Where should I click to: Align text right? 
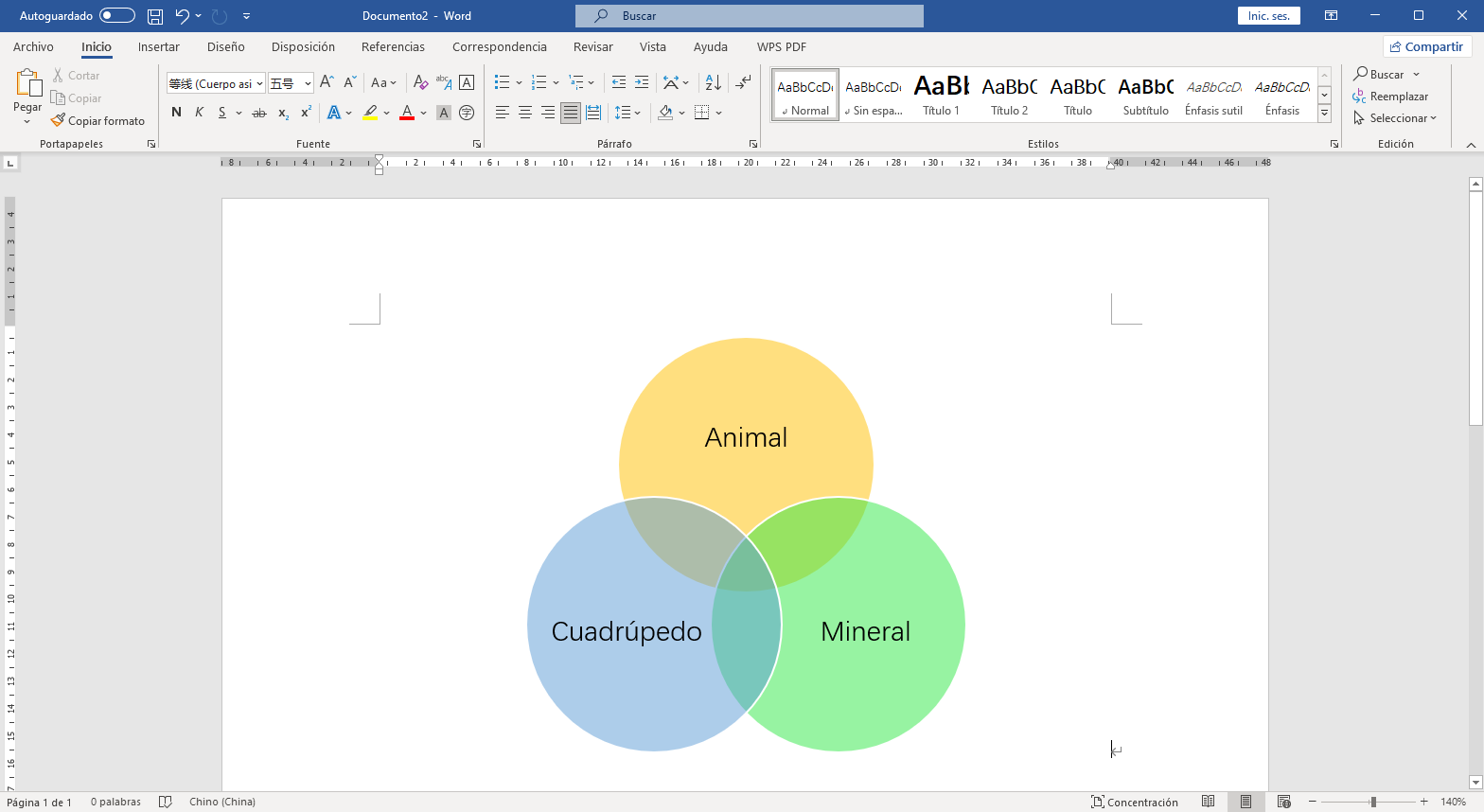[548, 113]
